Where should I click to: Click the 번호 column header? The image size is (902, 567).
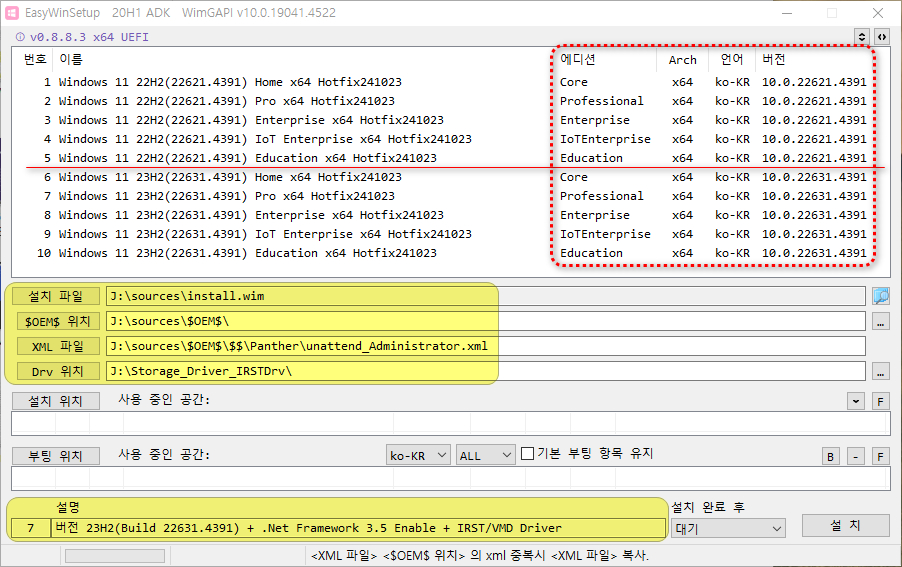pos(35,59)
